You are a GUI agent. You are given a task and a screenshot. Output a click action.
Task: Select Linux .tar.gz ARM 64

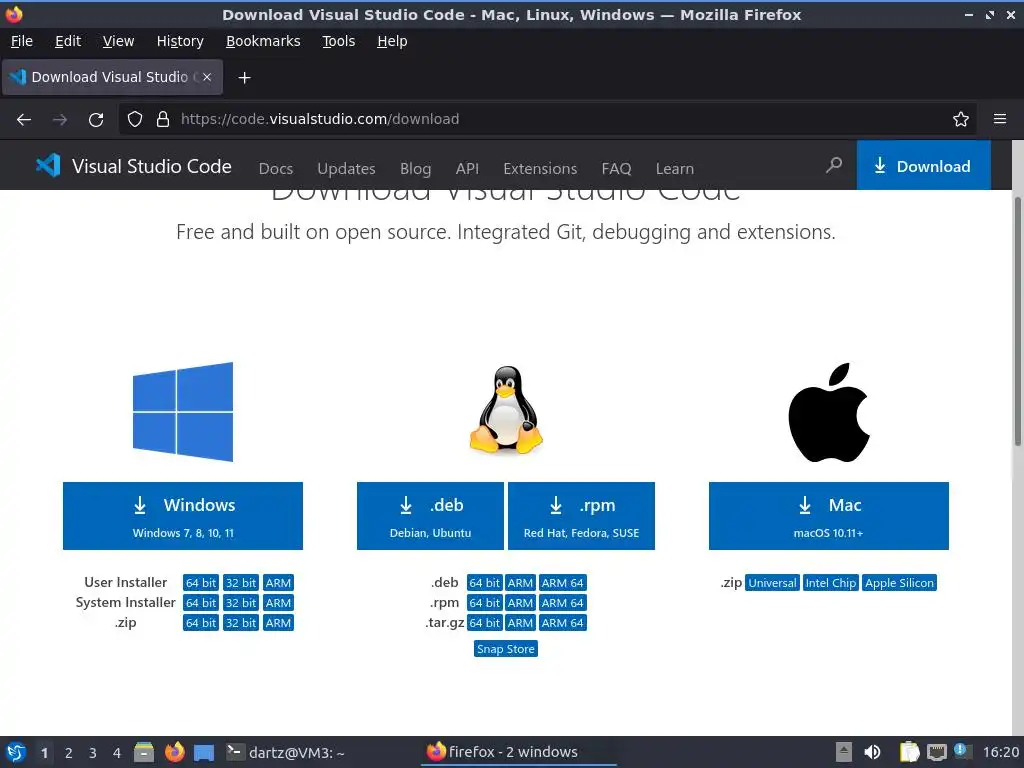point(562,623)
